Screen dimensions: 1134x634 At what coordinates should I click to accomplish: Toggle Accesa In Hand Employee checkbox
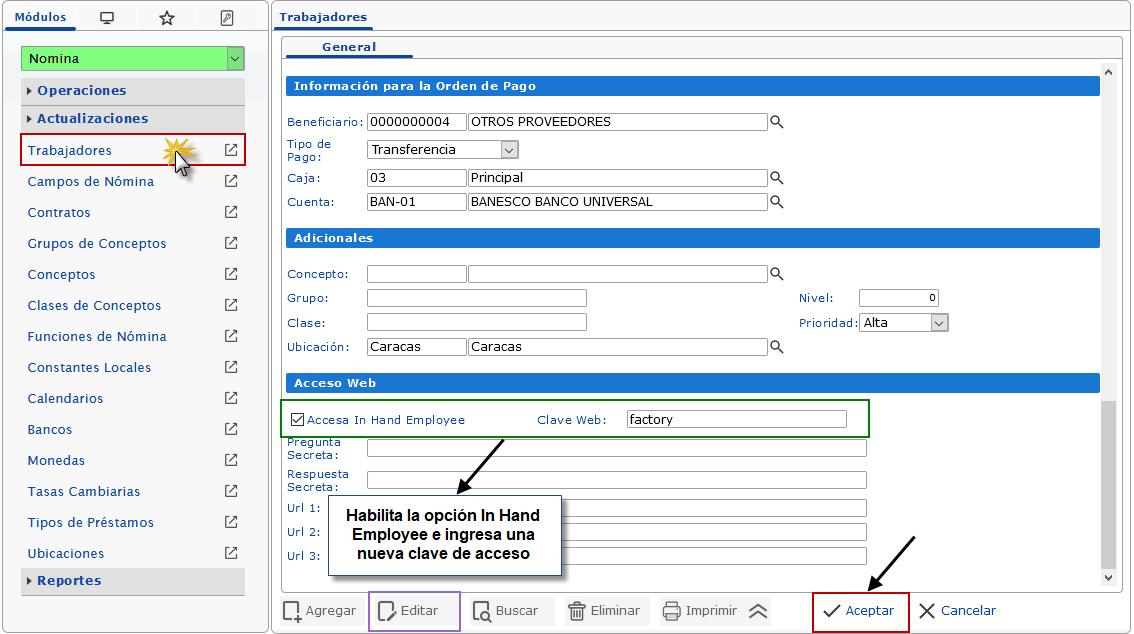tap(297, 420)
